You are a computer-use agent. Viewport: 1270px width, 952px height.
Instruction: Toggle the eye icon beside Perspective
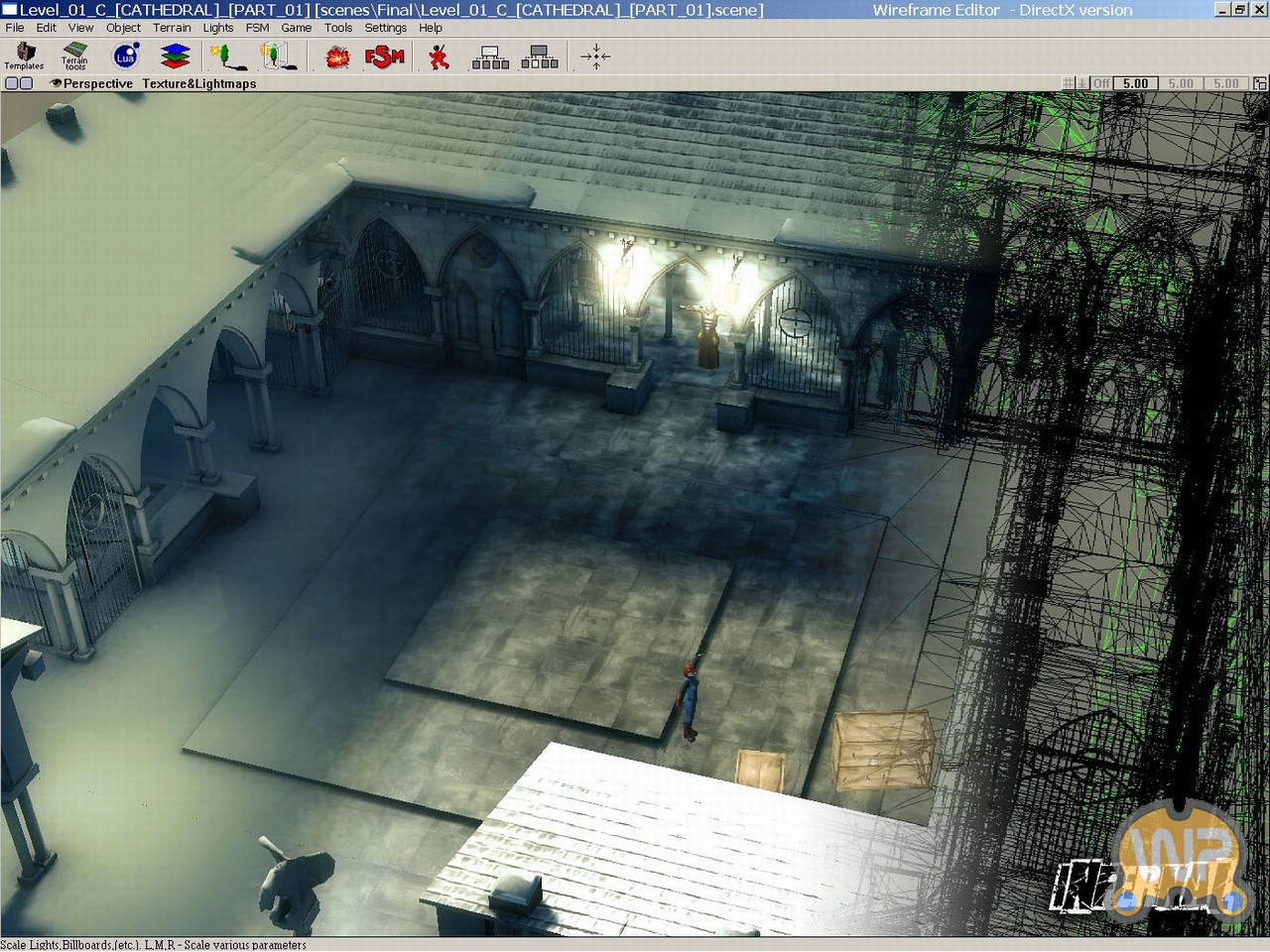[x=56, y=84]
